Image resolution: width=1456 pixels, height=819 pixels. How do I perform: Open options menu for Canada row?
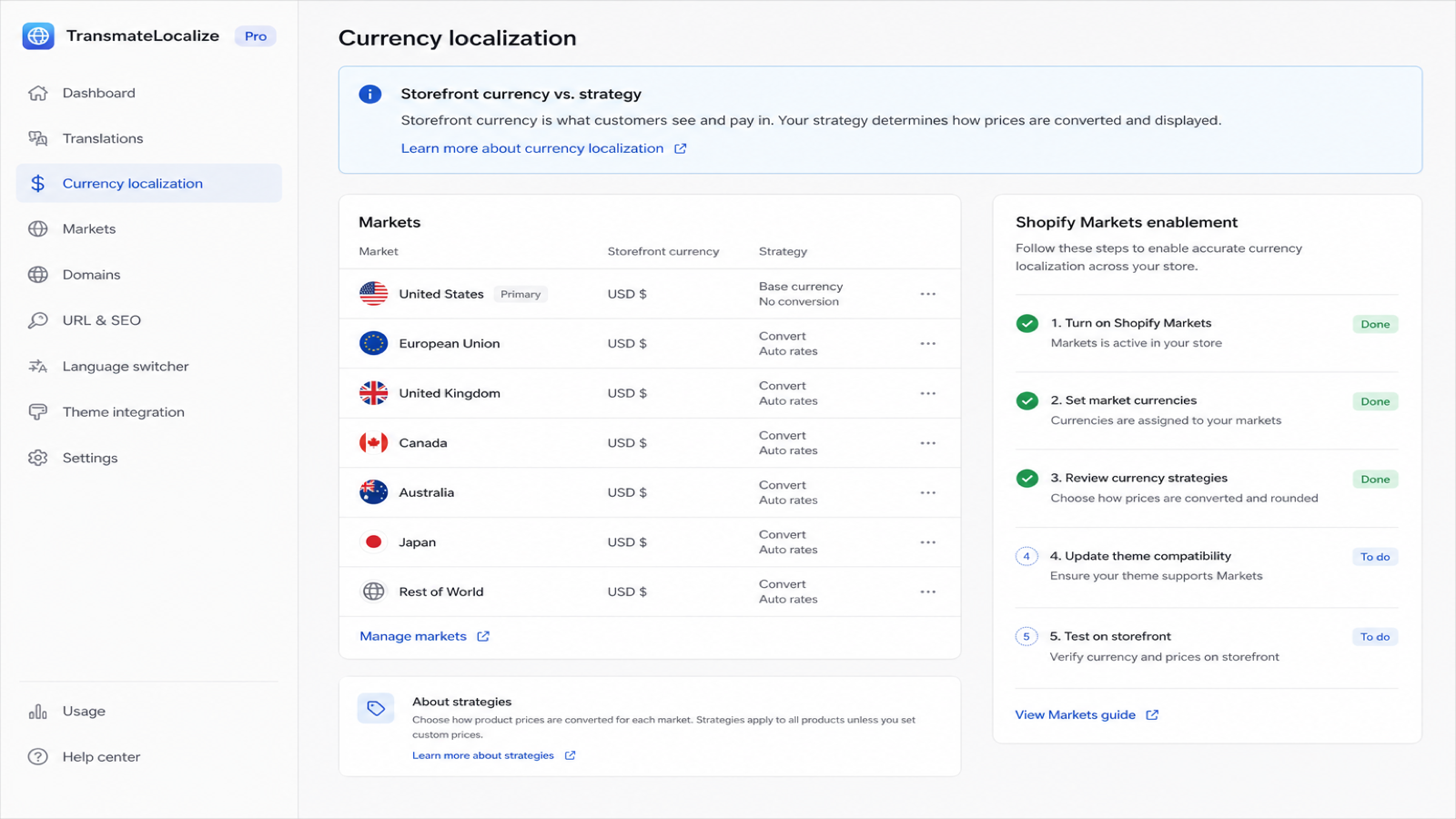(x=928, y=443)
